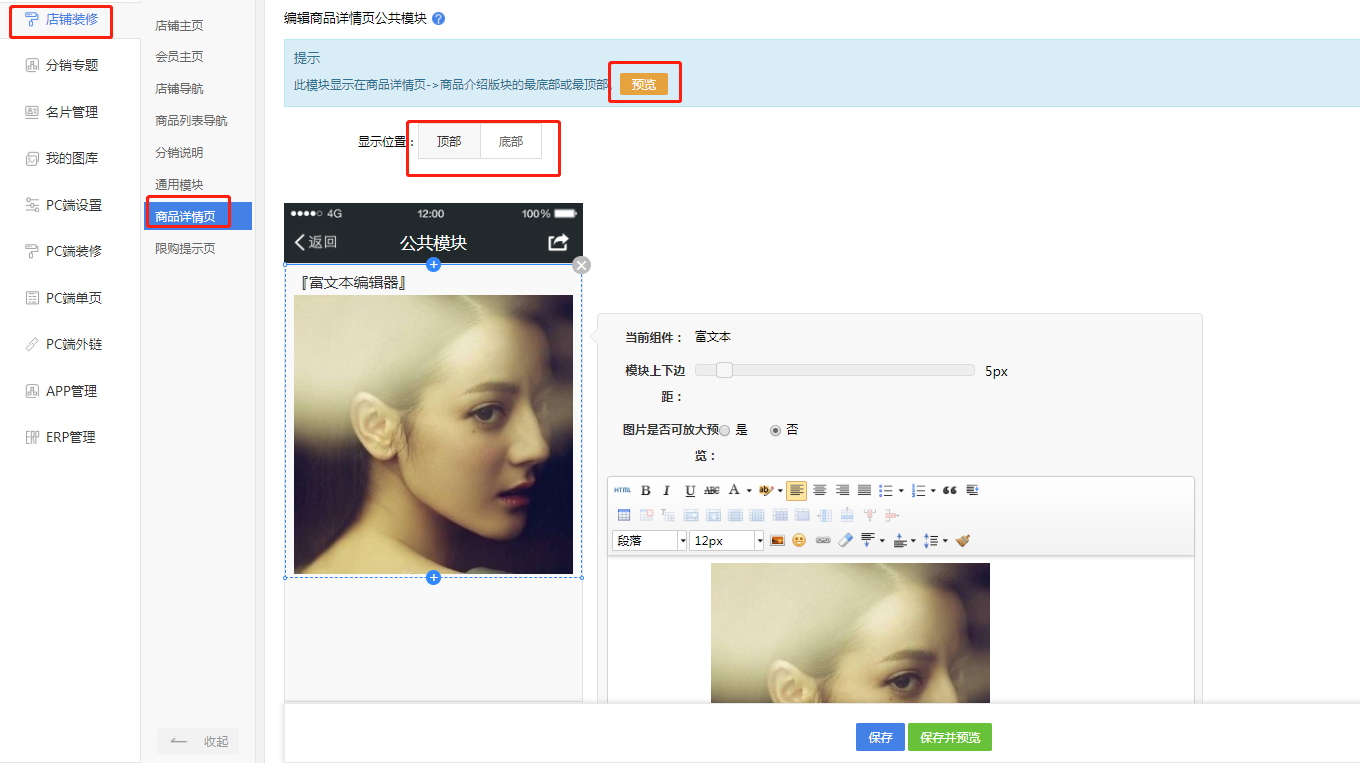Insert an emoticon from the toolbar
Screen dimensions: 1360x763
(799, 540)
